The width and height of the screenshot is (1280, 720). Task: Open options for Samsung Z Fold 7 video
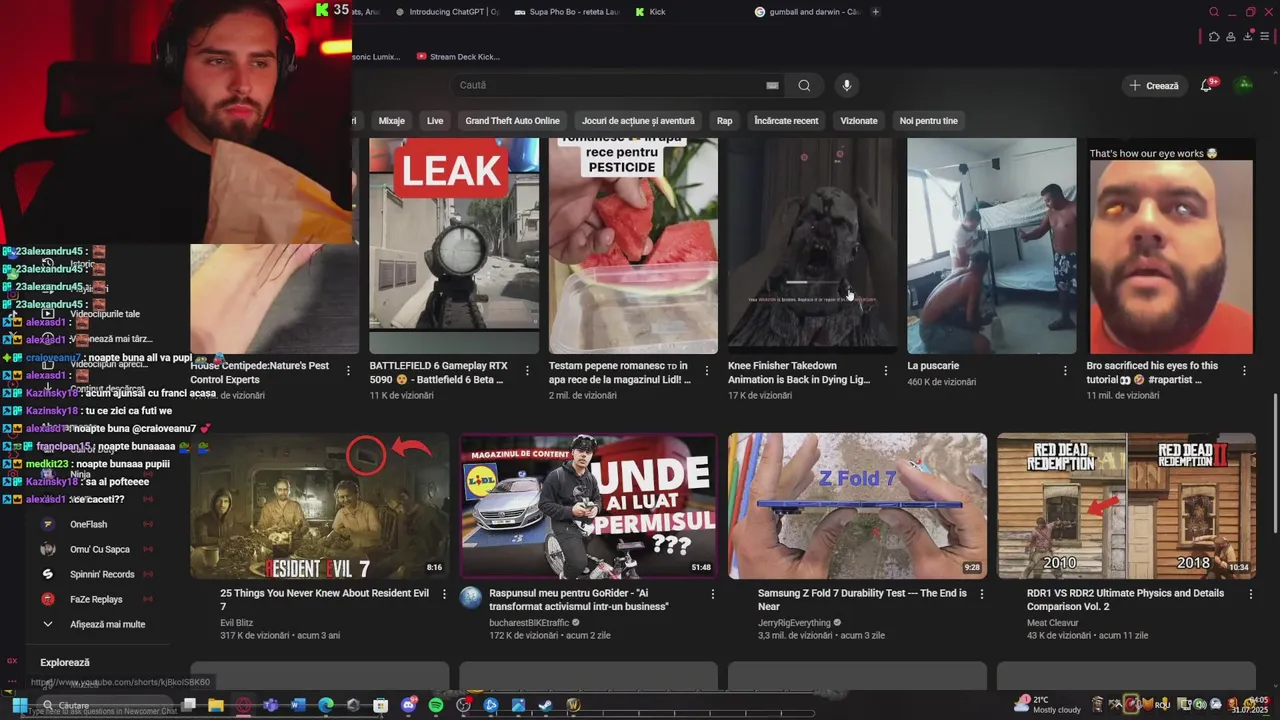[982, 594]
